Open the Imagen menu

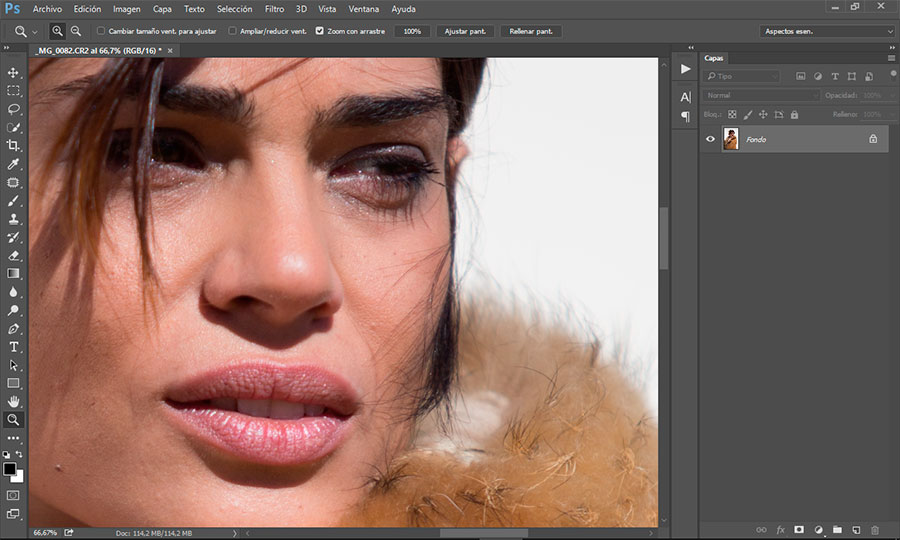(127, 9)
